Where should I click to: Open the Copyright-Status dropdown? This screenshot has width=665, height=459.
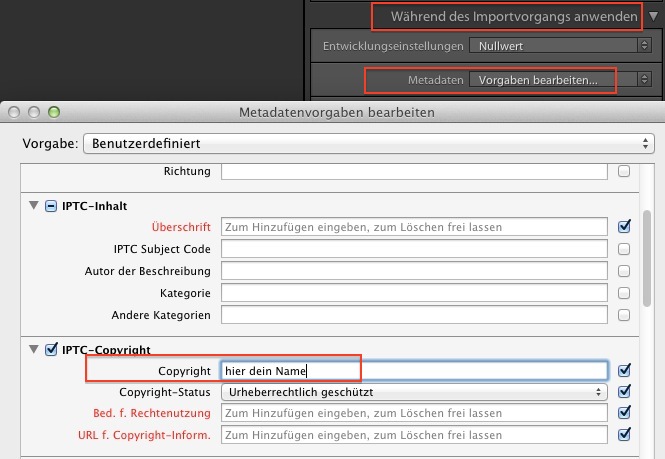pyautogui.click(x=415, y=392)
